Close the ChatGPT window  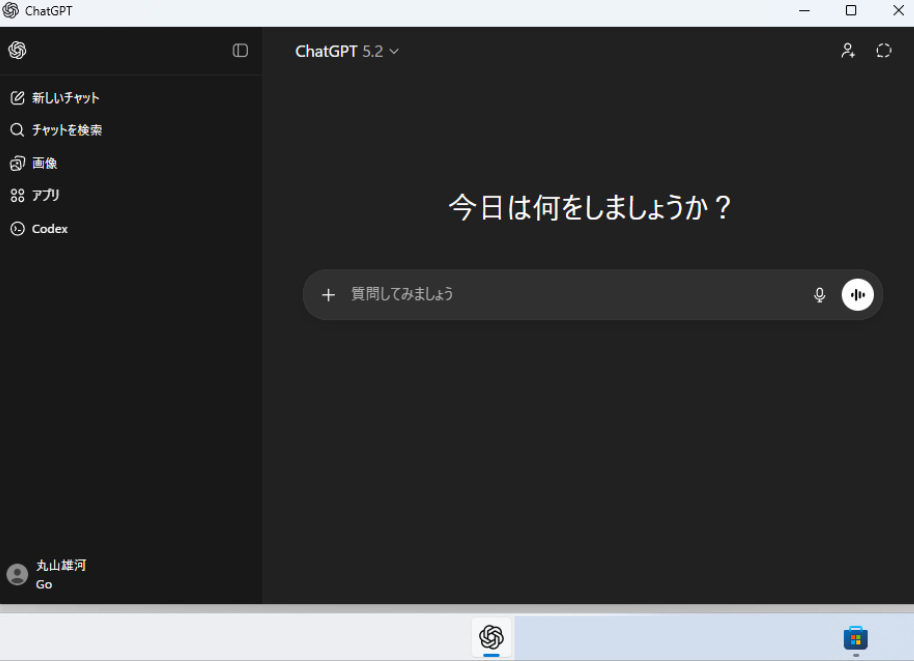point(898,10)
